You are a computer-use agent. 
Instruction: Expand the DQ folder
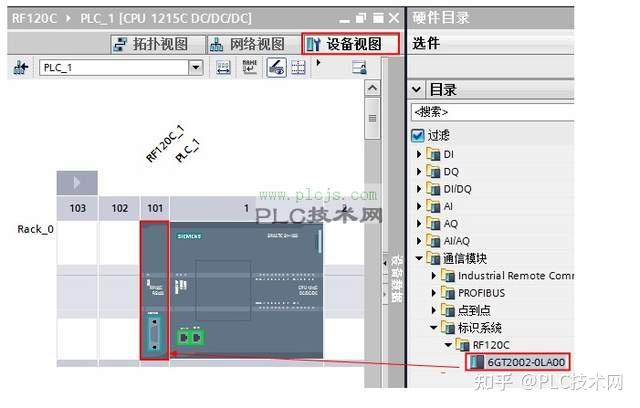pos(419,172)
